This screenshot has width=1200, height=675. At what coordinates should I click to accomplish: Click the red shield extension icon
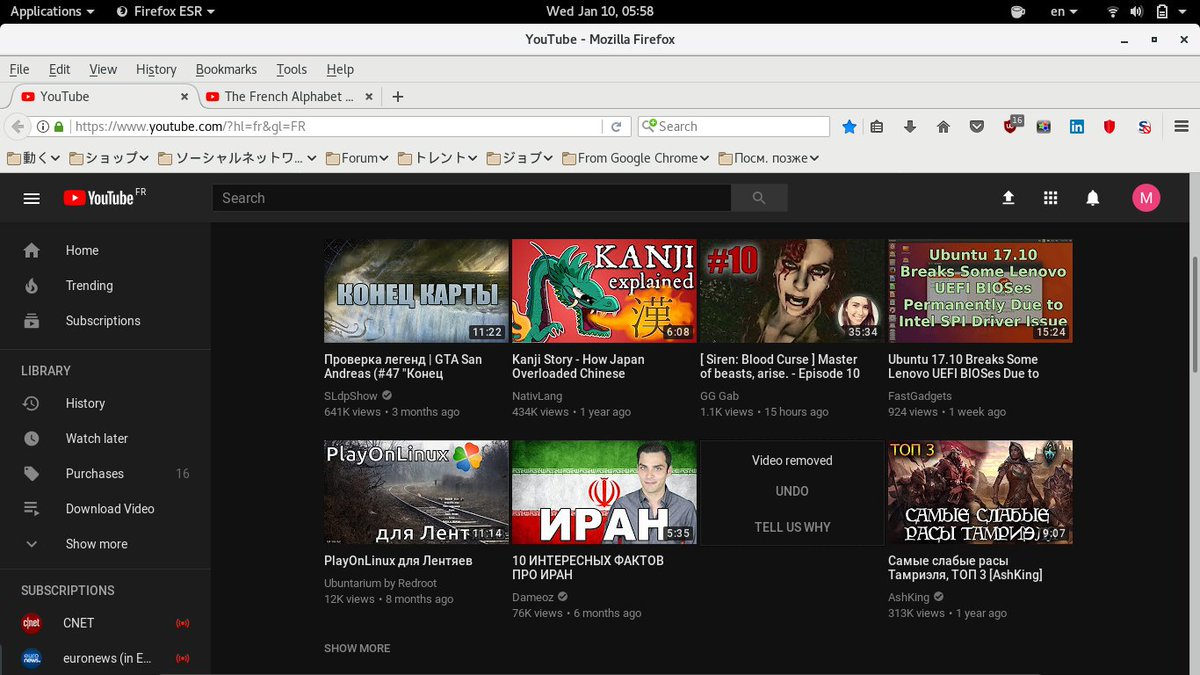click(x=1109, y=127)
